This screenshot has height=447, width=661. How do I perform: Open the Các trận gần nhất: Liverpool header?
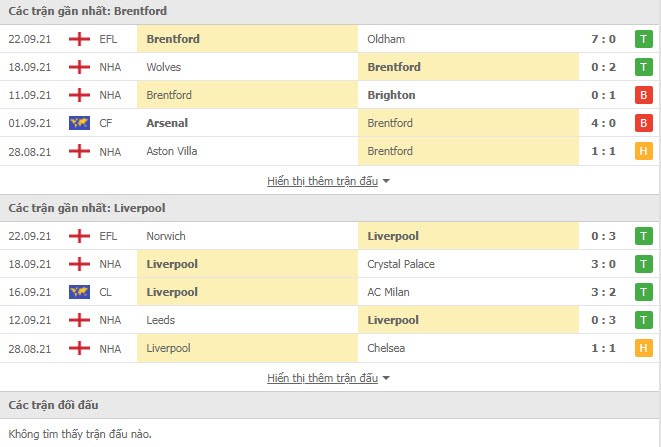(87, 208)
